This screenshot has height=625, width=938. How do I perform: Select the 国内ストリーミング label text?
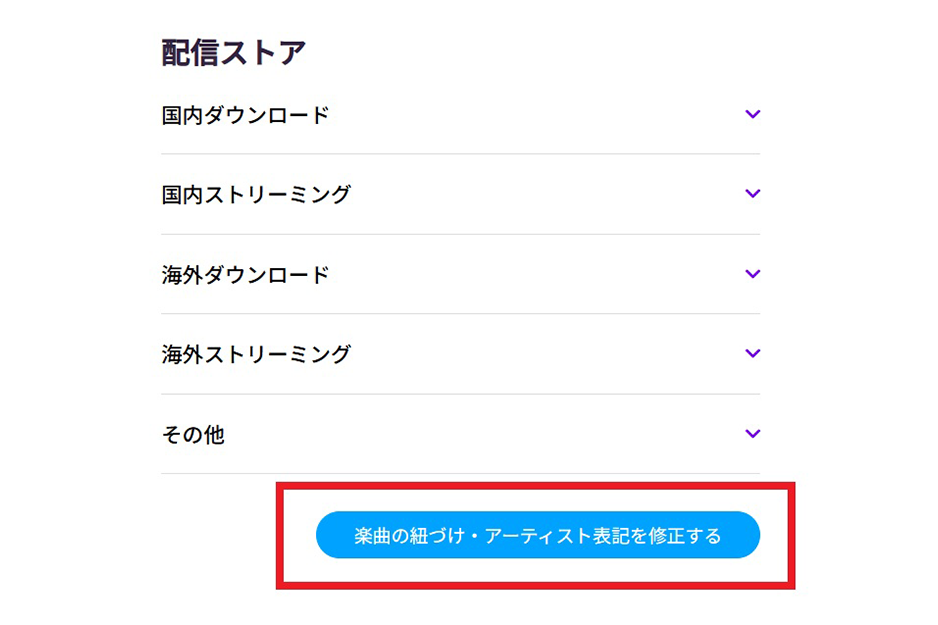click(x=256, y=194)
